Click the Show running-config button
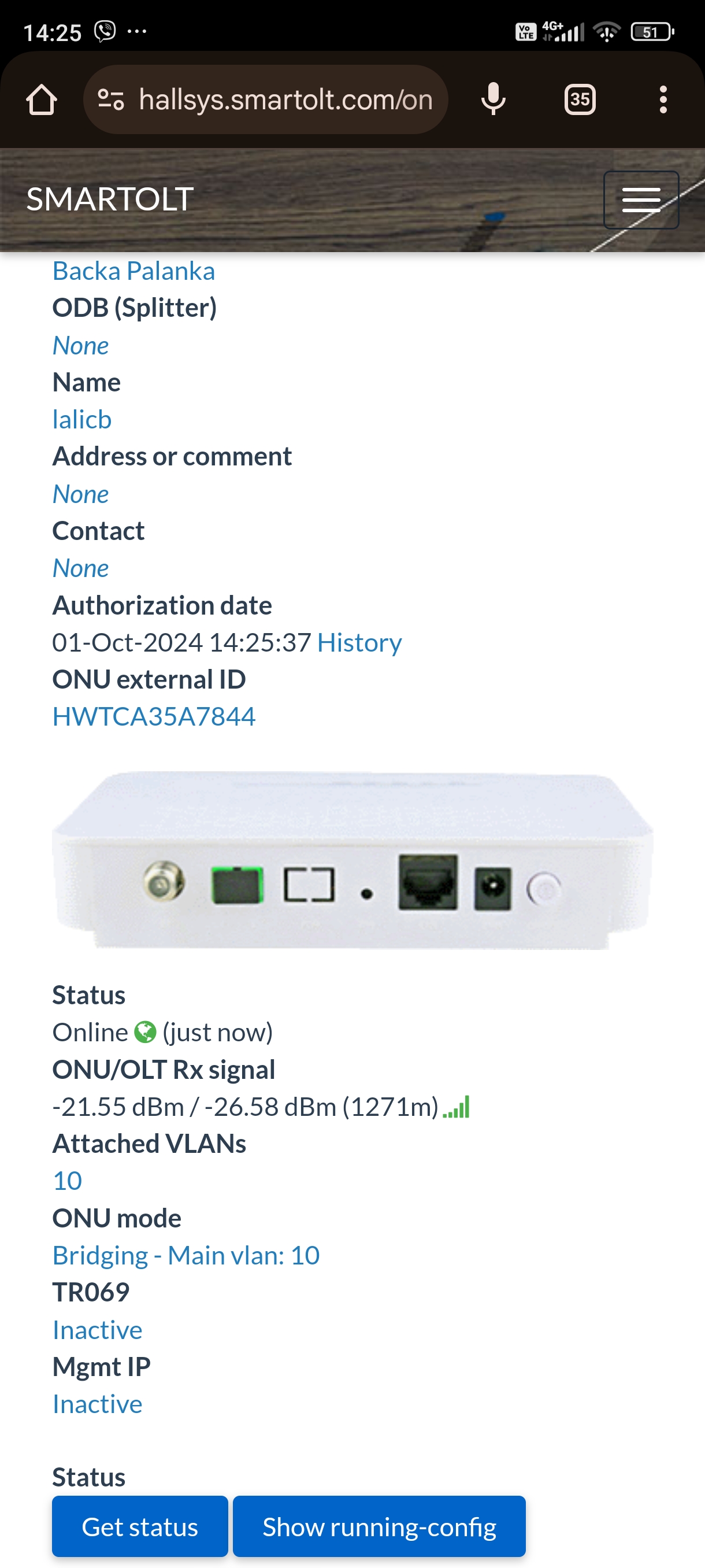This screenshot has height=1568, width=705. [x=379, y=1526]
